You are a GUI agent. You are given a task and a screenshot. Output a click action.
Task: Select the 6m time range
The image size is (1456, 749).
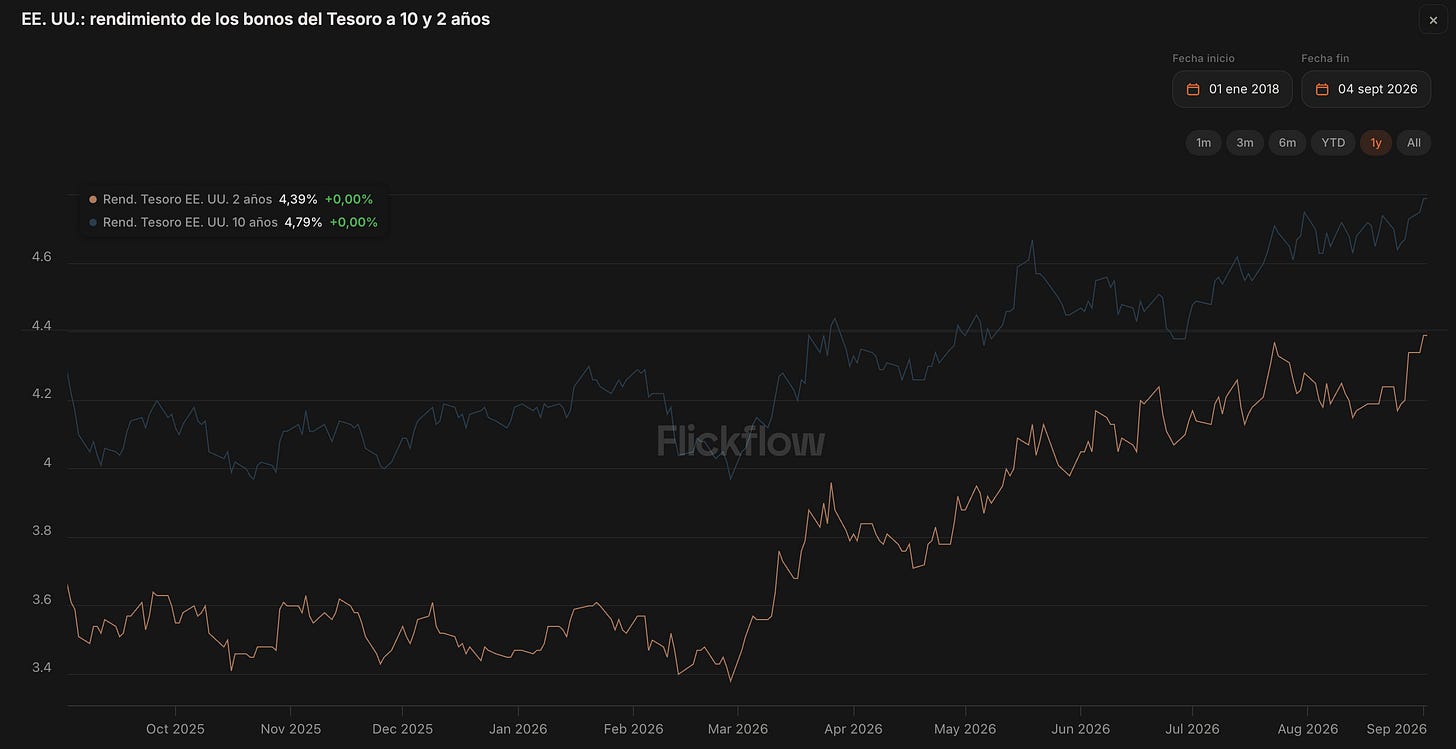coord(1287,143)
